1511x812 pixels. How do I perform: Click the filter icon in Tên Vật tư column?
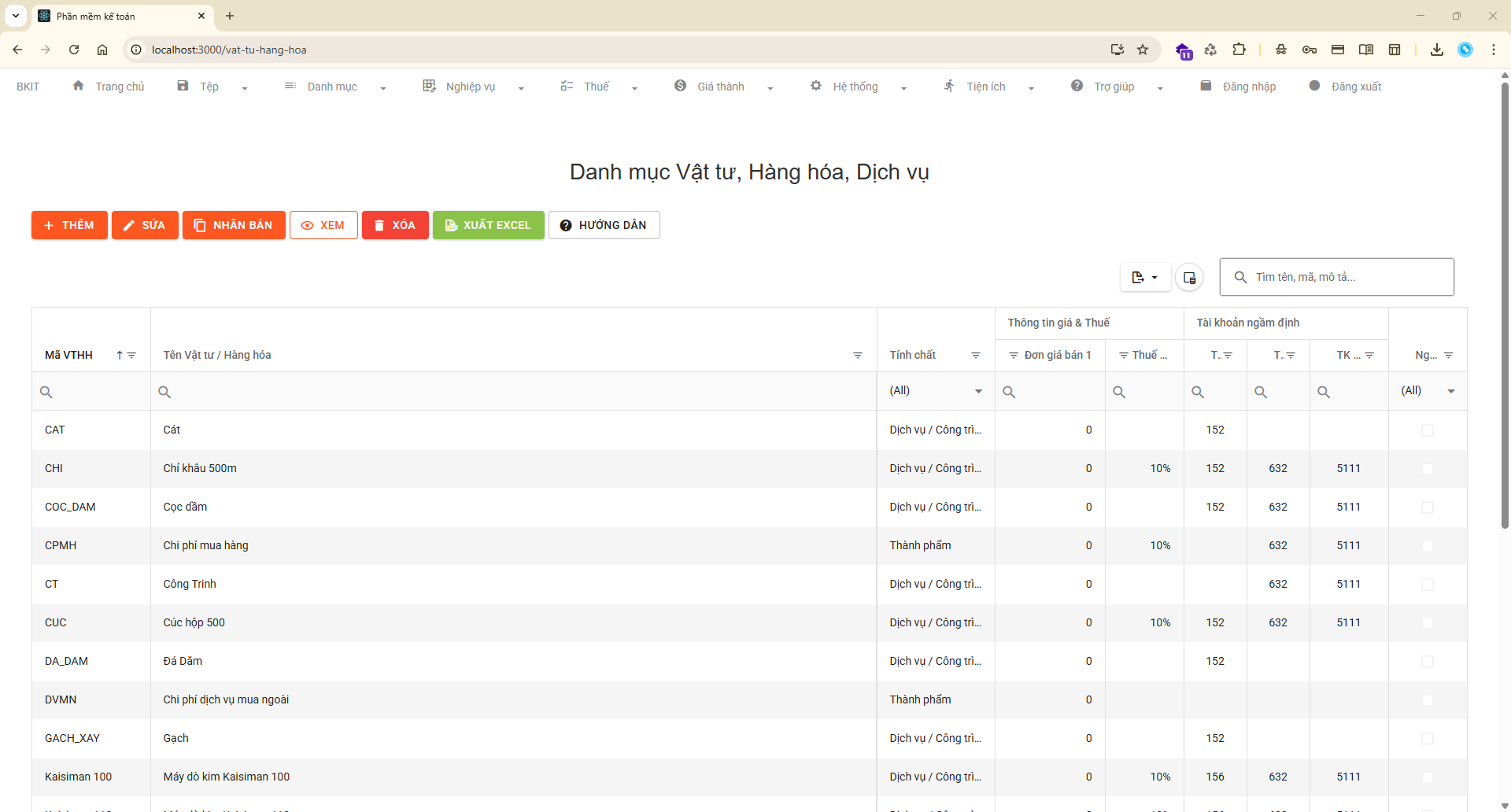[x=858, y=355]
